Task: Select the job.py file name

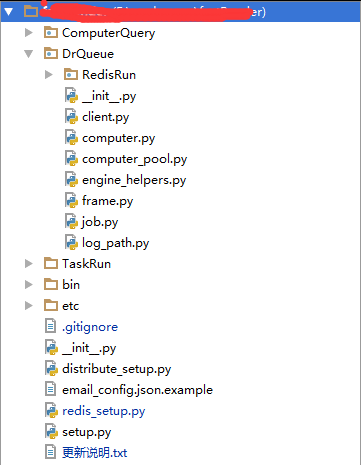Action: tap(100, 222)
